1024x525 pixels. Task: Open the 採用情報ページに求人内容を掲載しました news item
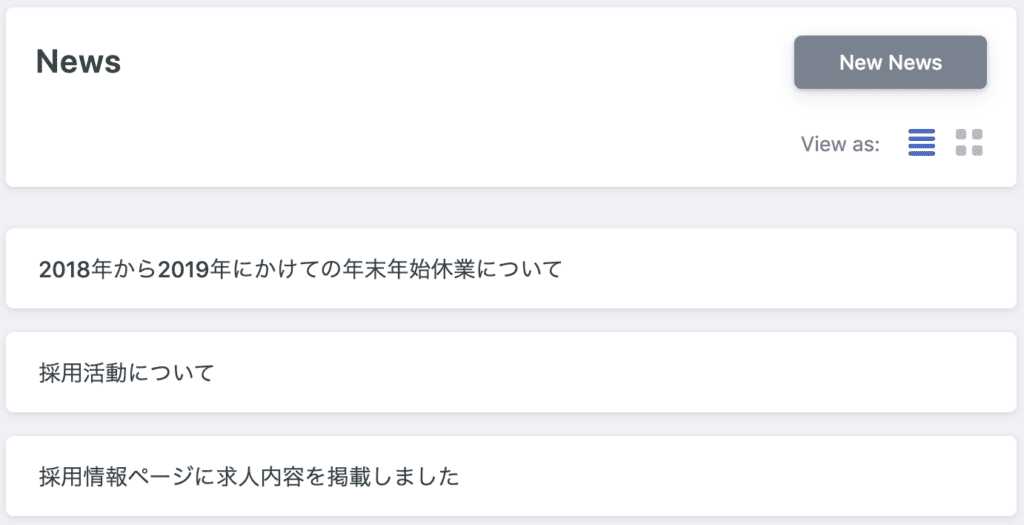512,476
